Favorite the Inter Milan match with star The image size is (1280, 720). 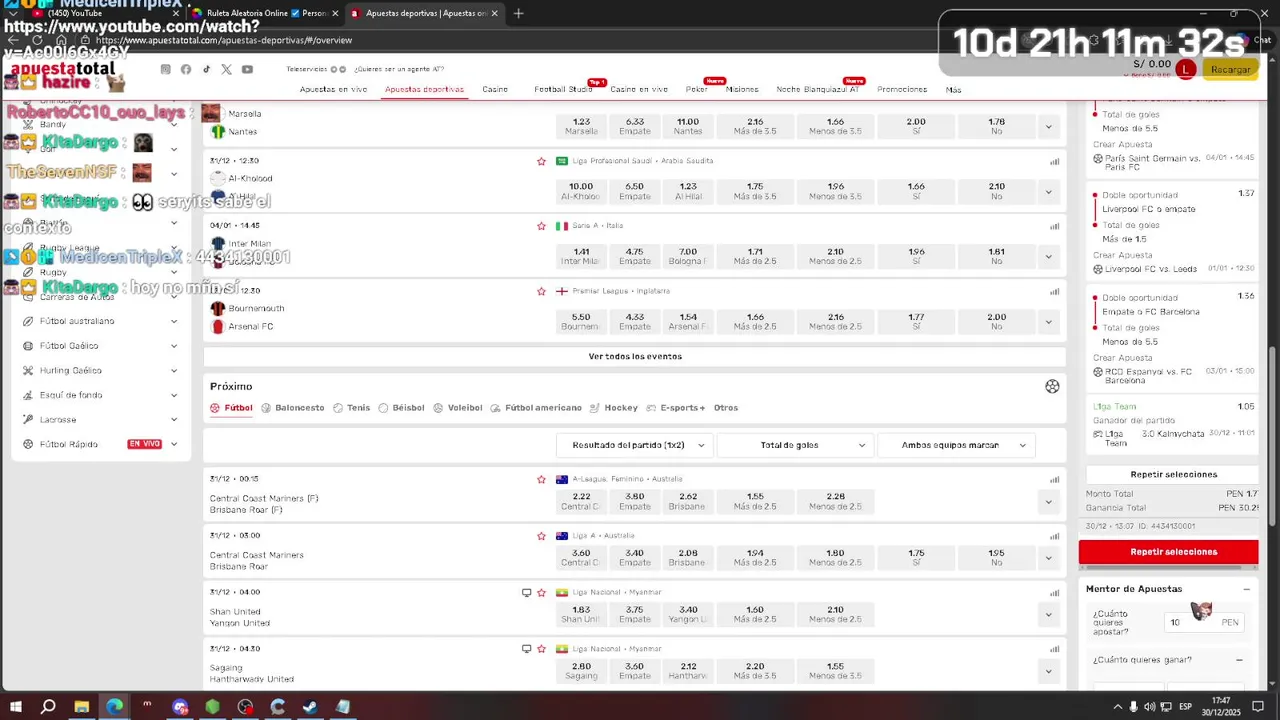(541, 226)
